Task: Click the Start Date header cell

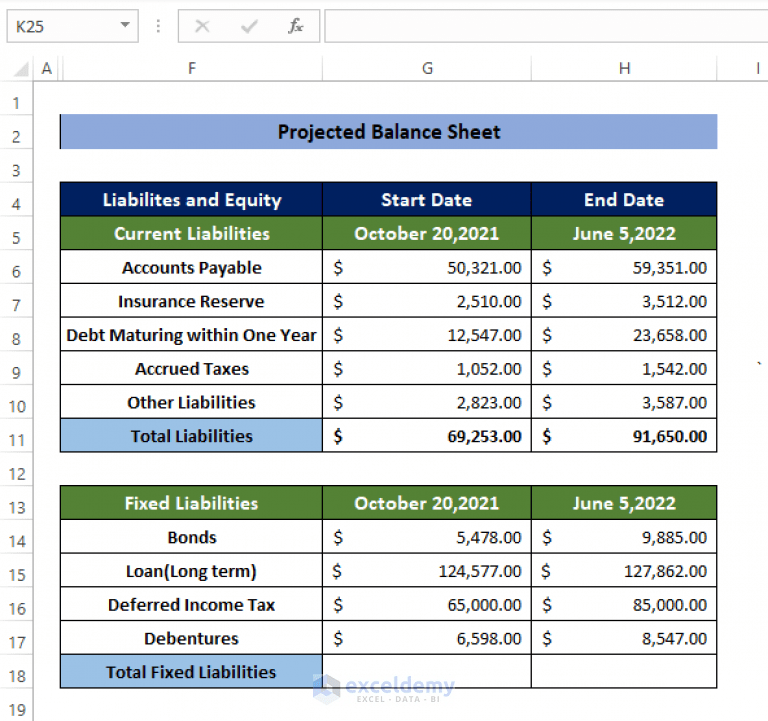Action: coord(427,199)
